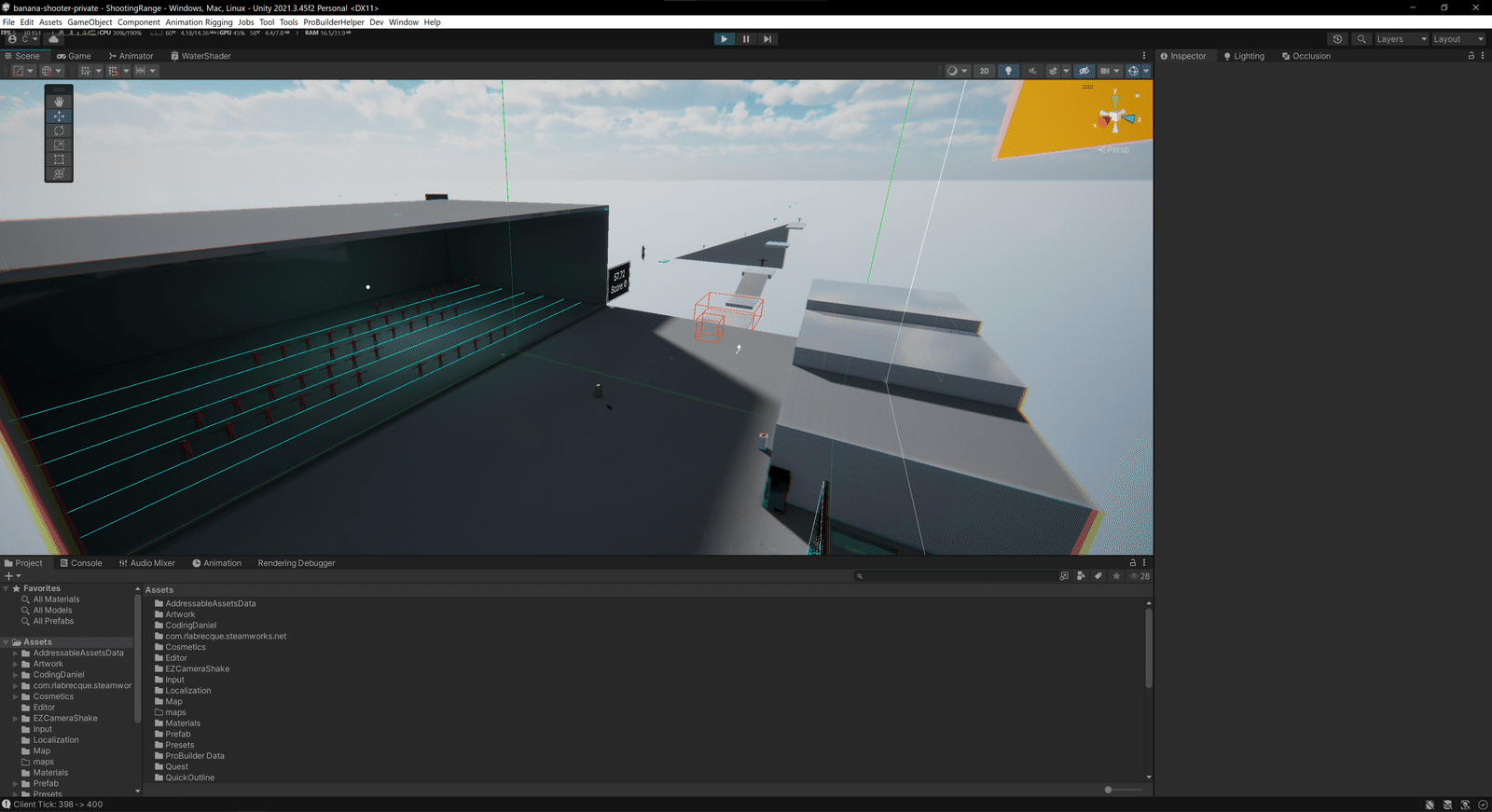Open scene draw mode shading dropdown

click(x=957, y=71)
